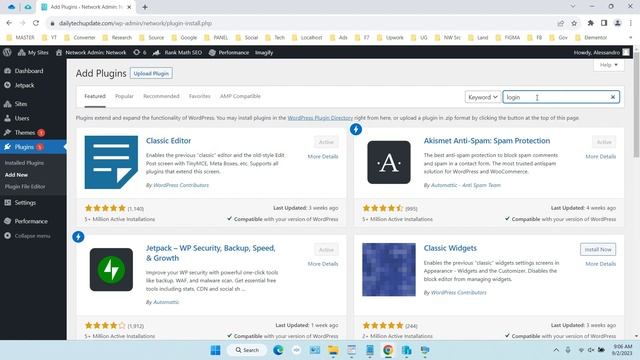Screen dimensions: 640x360
Task: Clear the plugin search text
Action: click(x=613, y=97)
